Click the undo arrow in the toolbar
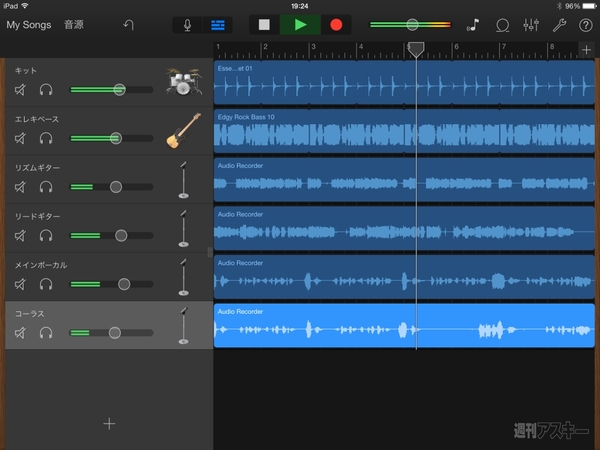Screen dimensions: 600x450 pos(129,24)
